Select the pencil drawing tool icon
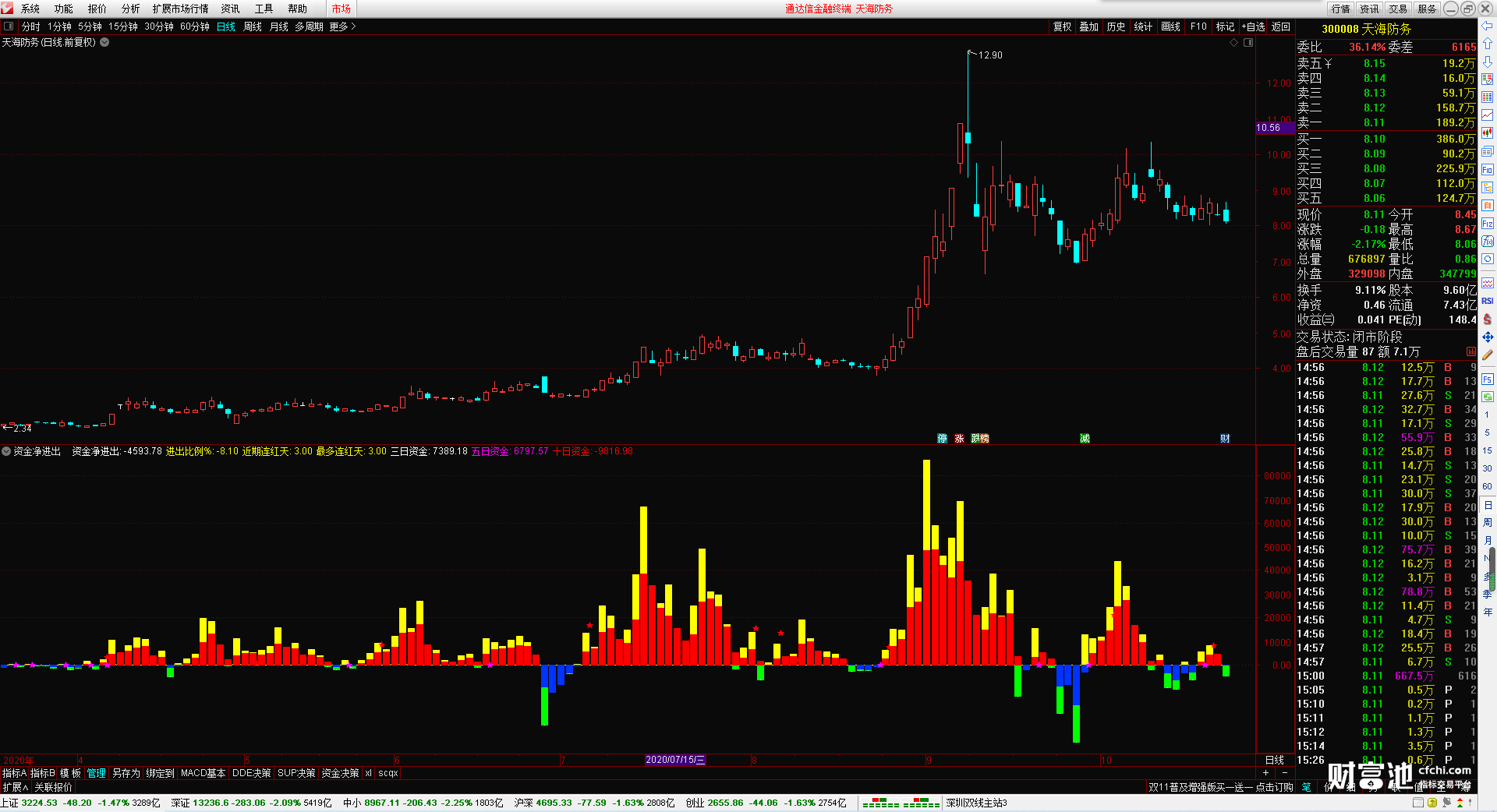This screenshot has height=812, width=1497. [1488, 355]
